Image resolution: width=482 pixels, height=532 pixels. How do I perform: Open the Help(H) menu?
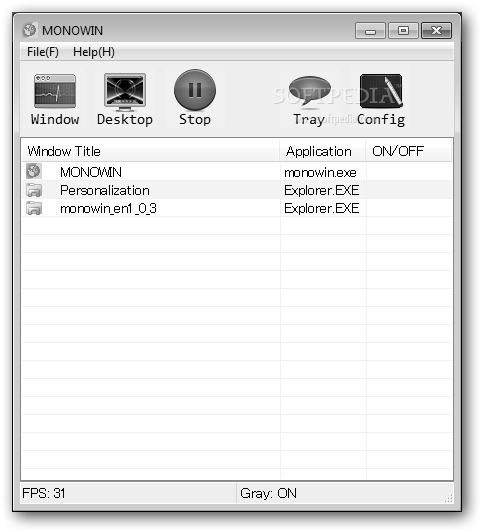(x=94, y=52)
